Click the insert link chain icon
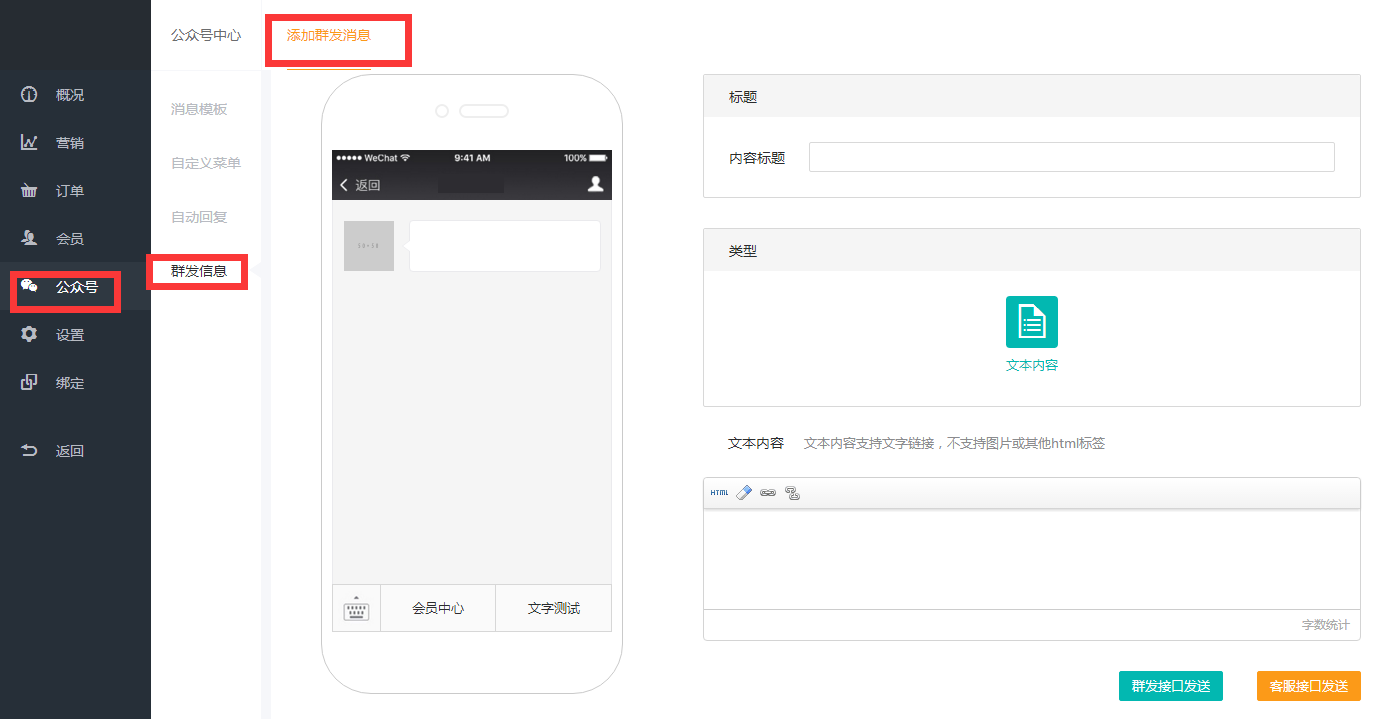This screenshot has width=1388, height=719. (768, 493)
